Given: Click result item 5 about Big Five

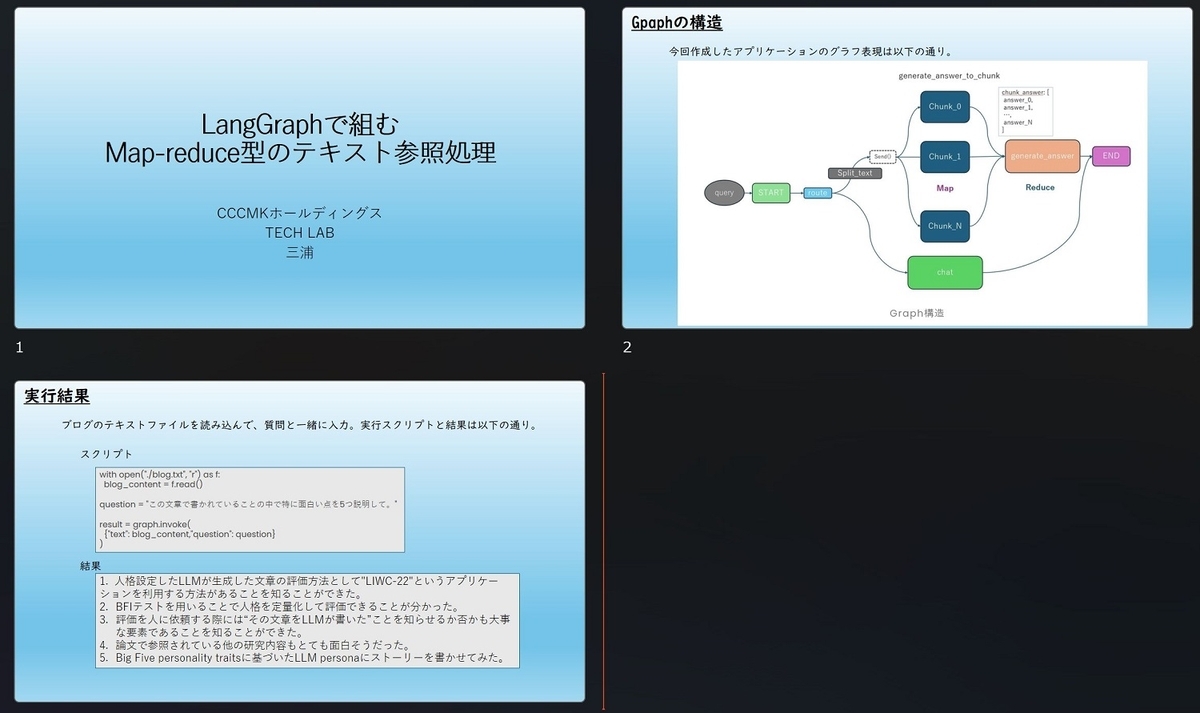Looking at the screenshot, I should [x=301, y=658].
